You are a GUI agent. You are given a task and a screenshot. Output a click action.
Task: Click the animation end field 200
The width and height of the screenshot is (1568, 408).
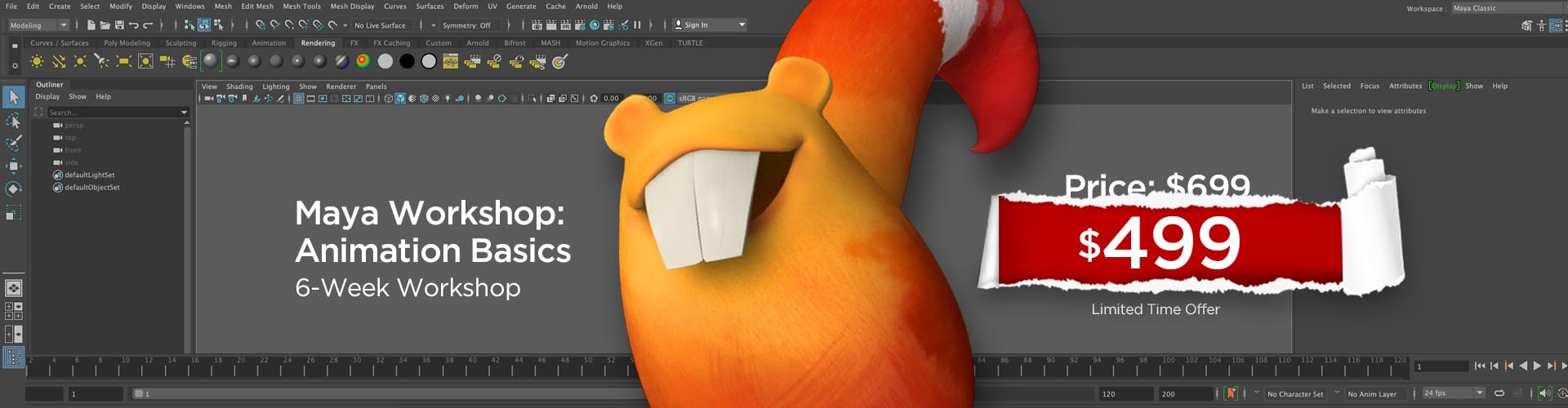(x=1186, y=393)
